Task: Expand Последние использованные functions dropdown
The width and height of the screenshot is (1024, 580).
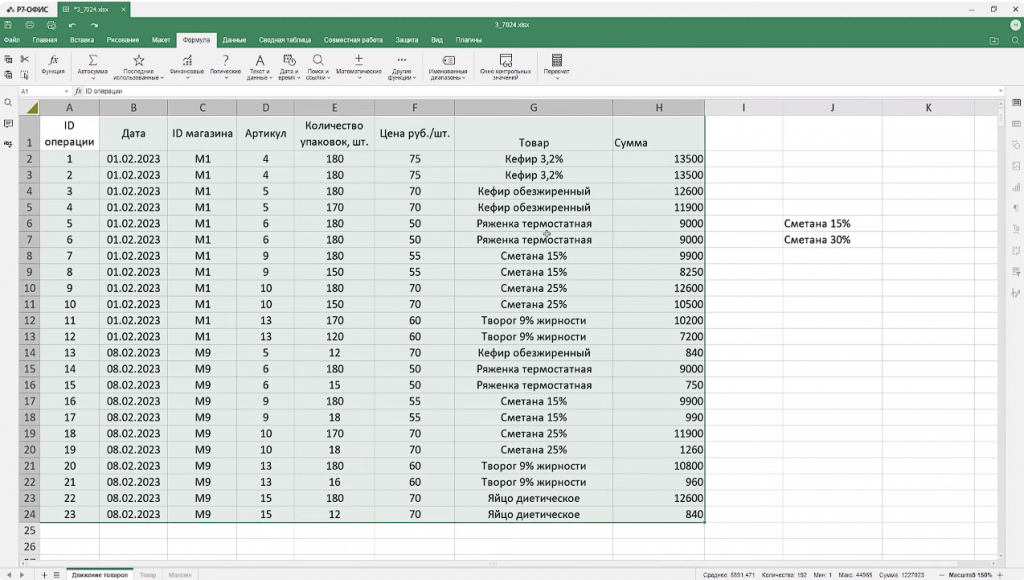Action: pyautogui.click(x=162, y=78)
